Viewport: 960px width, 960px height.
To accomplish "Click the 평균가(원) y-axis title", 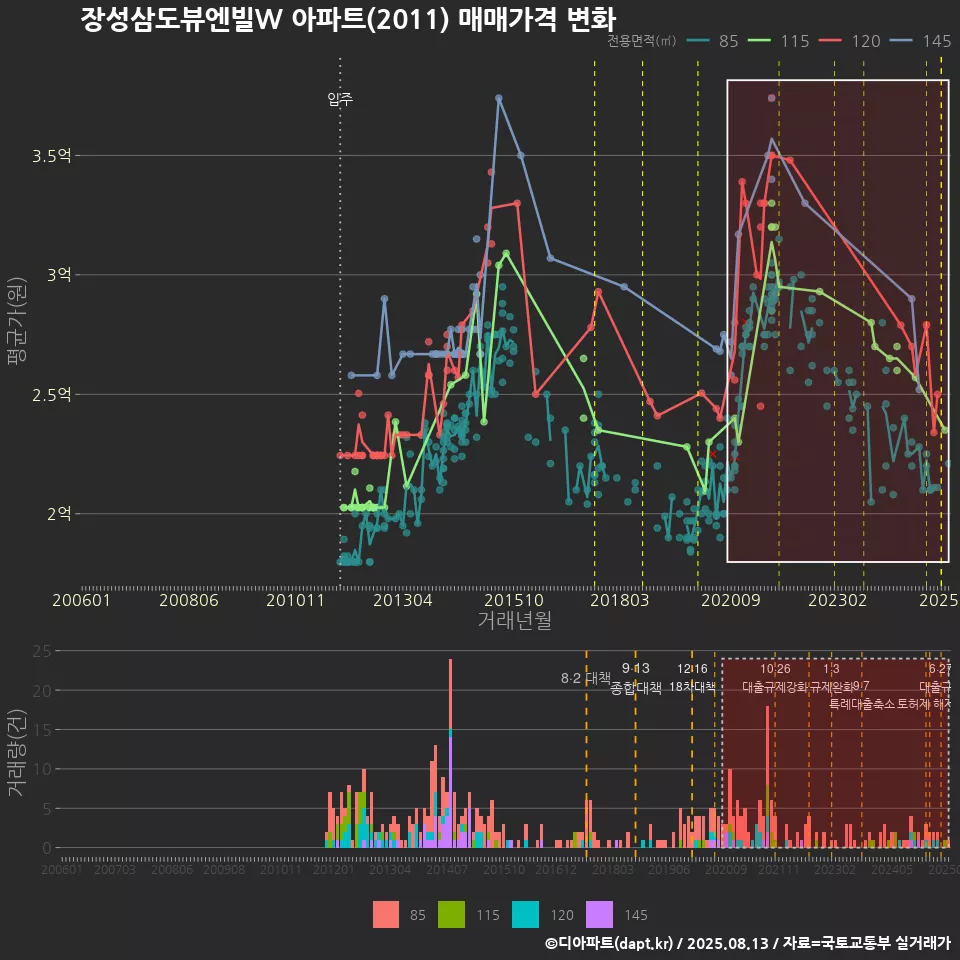I will pyautogui.click(x=16, y=321).
